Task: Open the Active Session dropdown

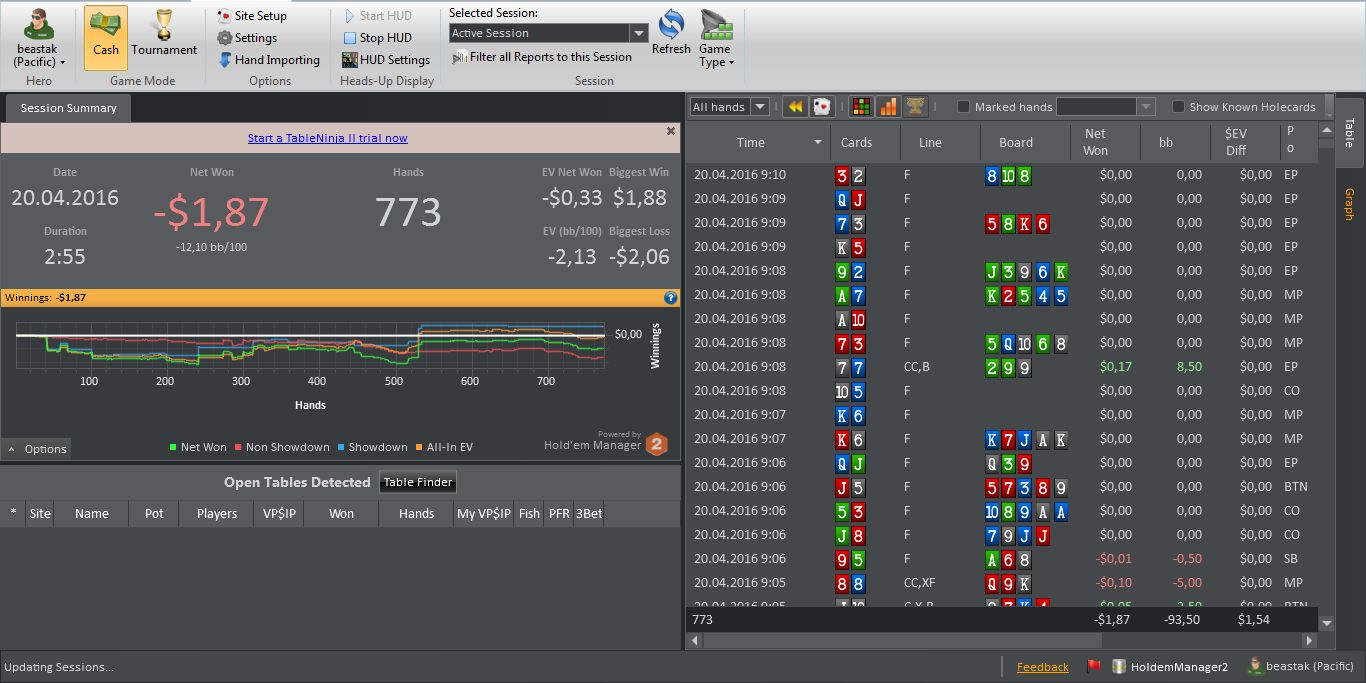Action: [549, 33]
